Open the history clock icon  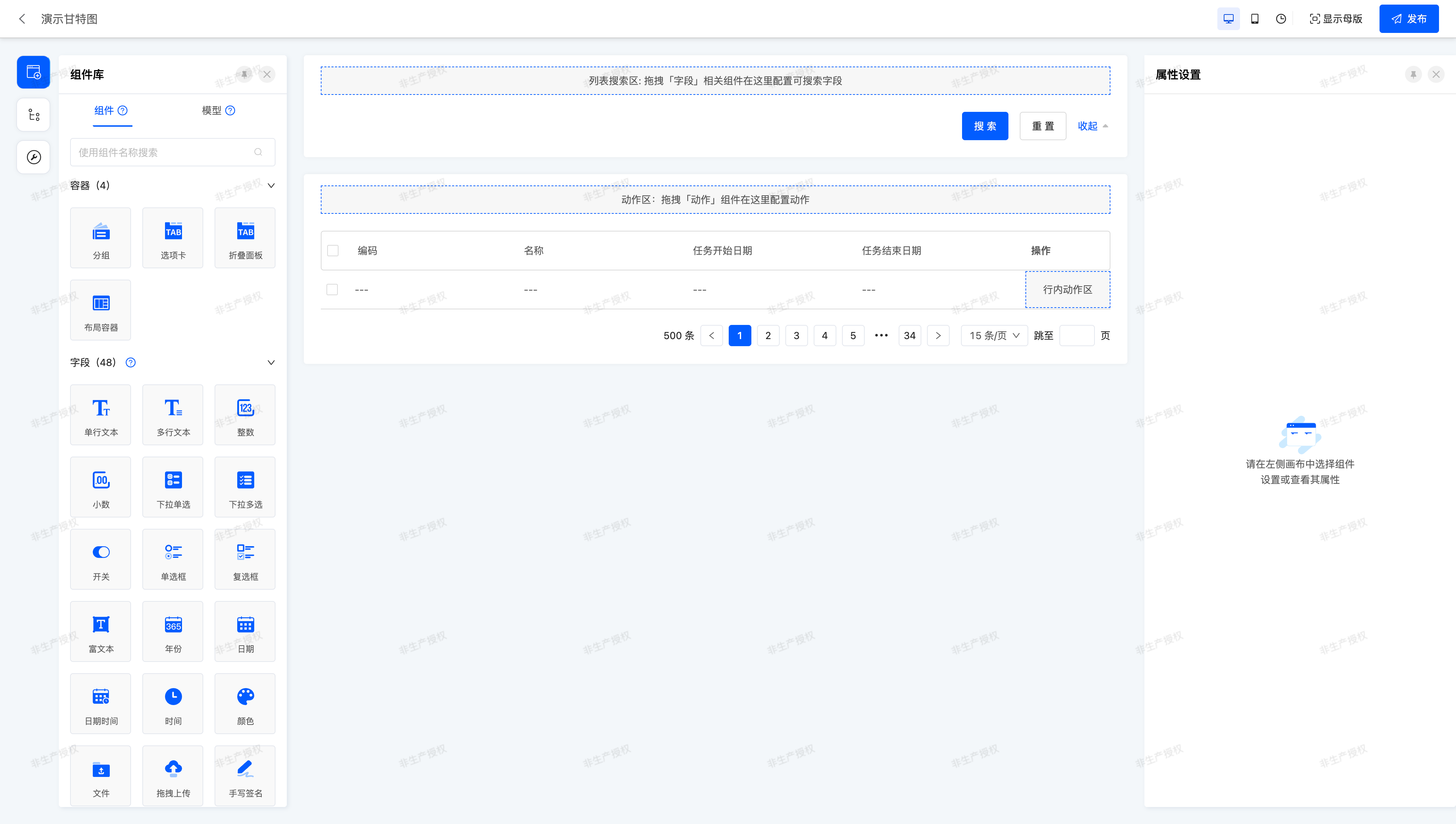click(x=1280, y=19)
